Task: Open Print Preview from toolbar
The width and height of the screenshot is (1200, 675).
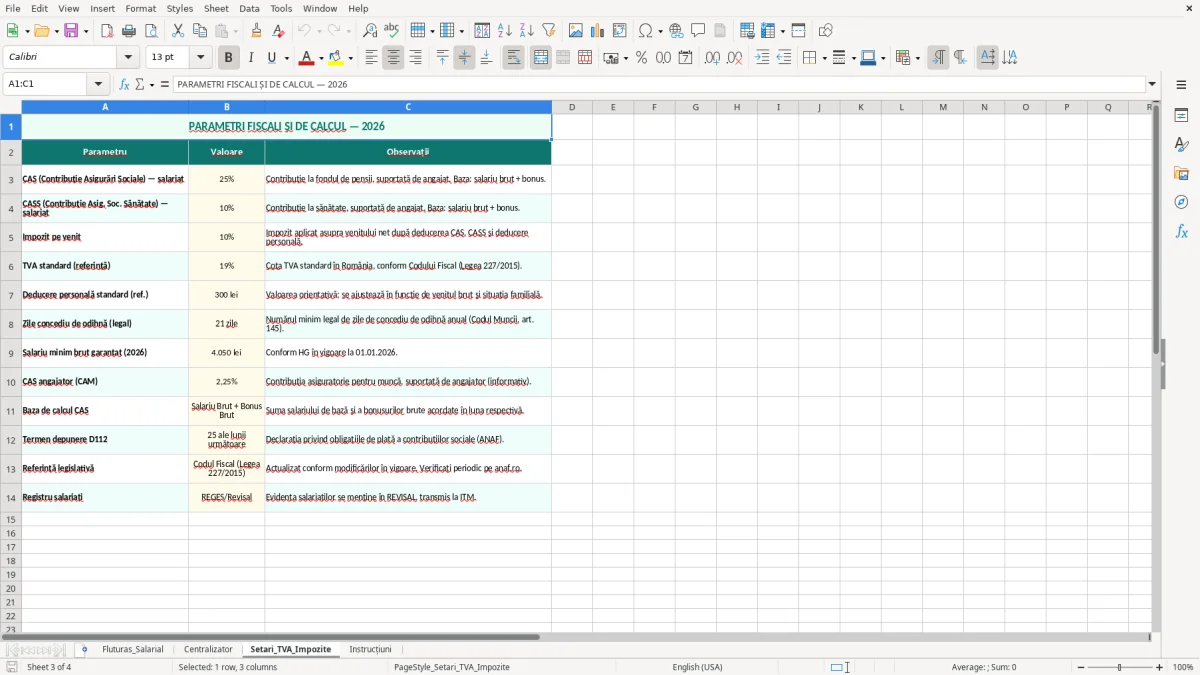Action: [151, 31]
